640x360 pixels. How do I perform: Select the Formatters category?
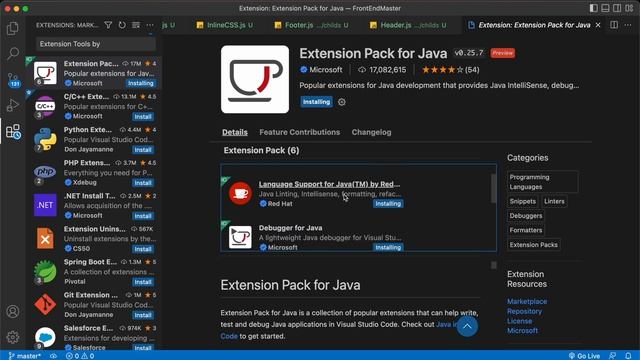[x=526, y=230]
